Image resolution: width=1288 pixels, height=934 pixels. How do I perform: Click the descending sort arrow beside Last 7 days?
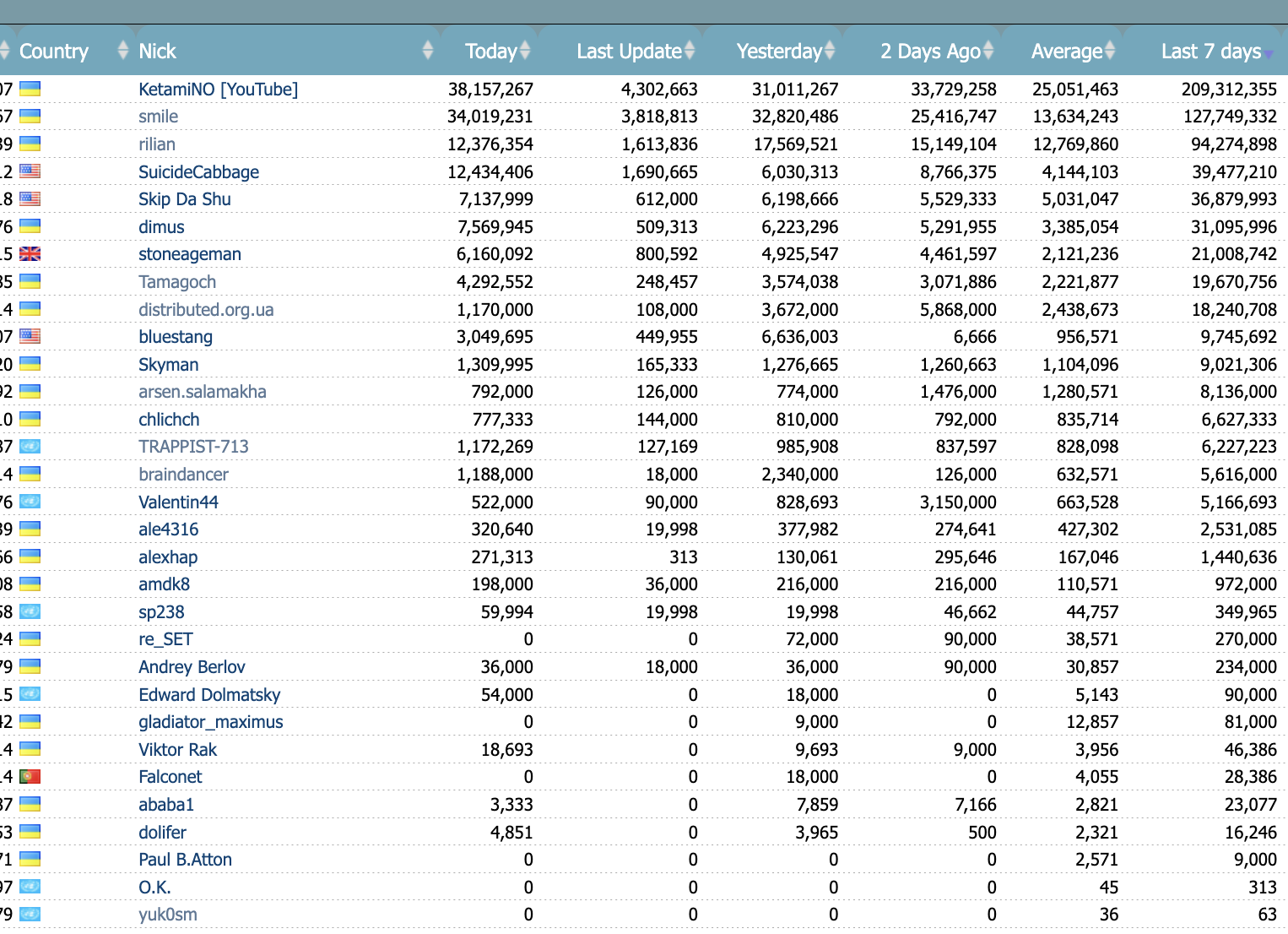[x=1268, y=56]
